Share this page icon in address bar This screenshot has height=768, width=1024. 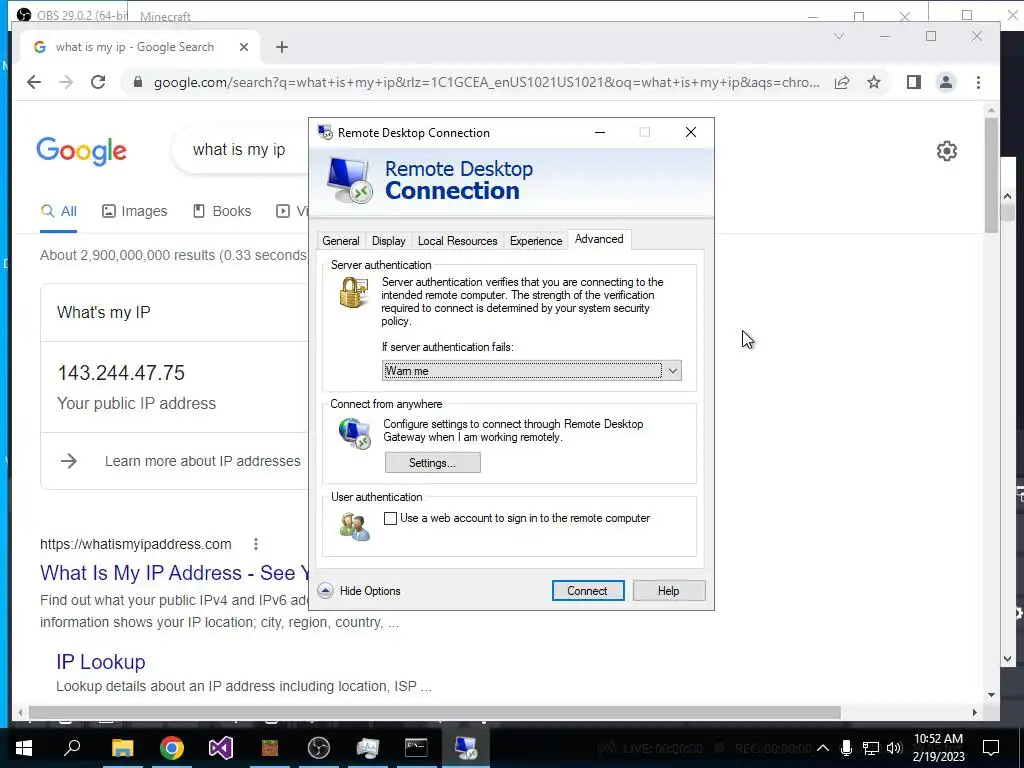[x=842, y=82]
